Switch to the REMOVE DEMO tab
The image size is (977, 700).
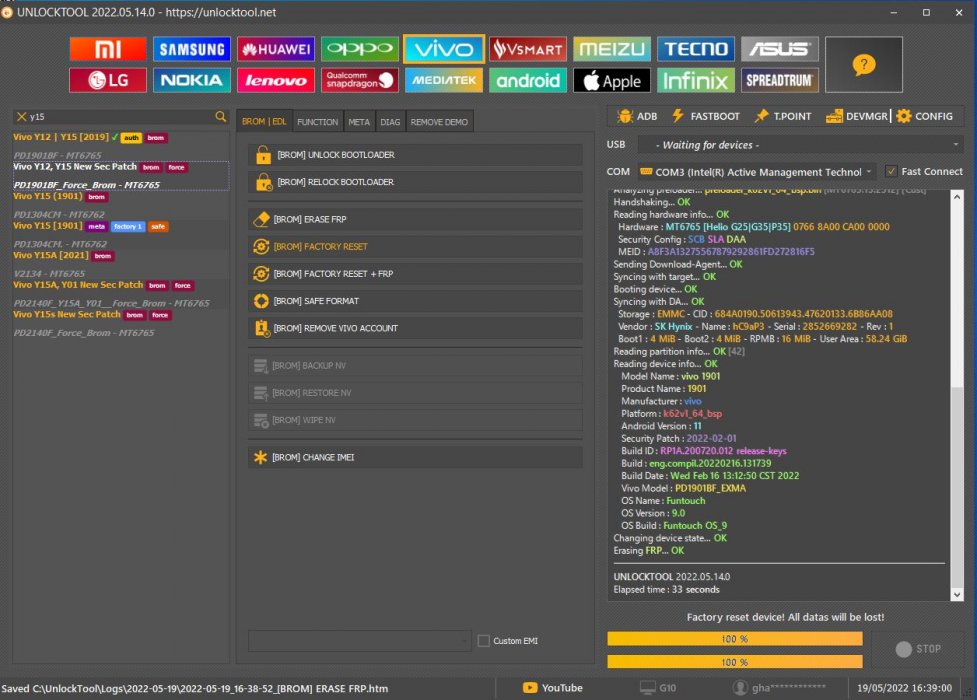point(439,122)
